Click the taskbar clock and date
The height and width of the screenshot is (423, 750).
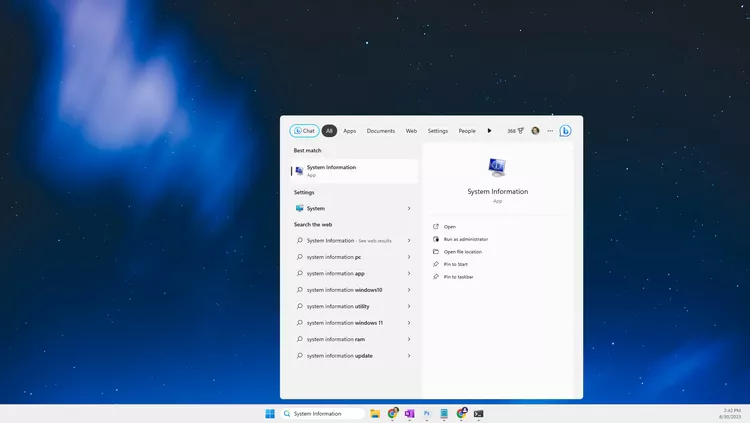731,413
